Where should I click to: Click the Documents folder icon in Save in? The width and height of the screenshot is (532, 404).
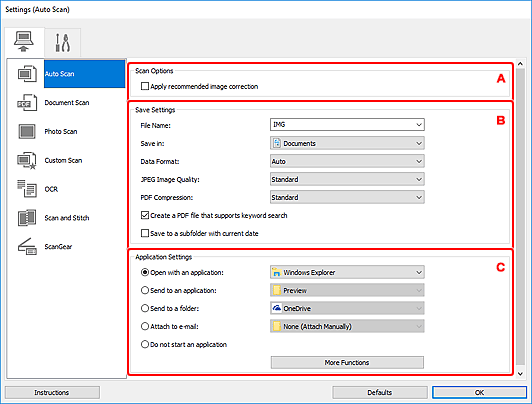[277, 143]
